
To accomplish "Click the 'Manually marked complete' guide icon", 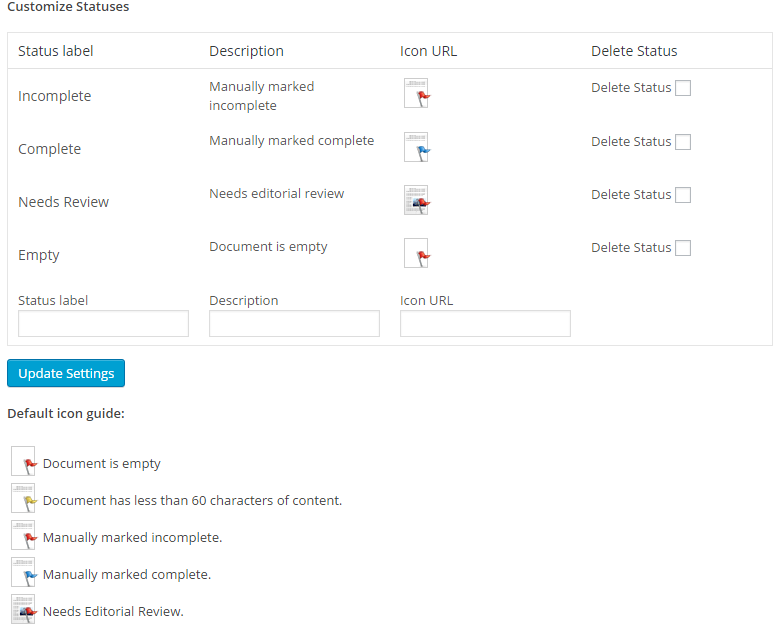I will tap(23, 573).
